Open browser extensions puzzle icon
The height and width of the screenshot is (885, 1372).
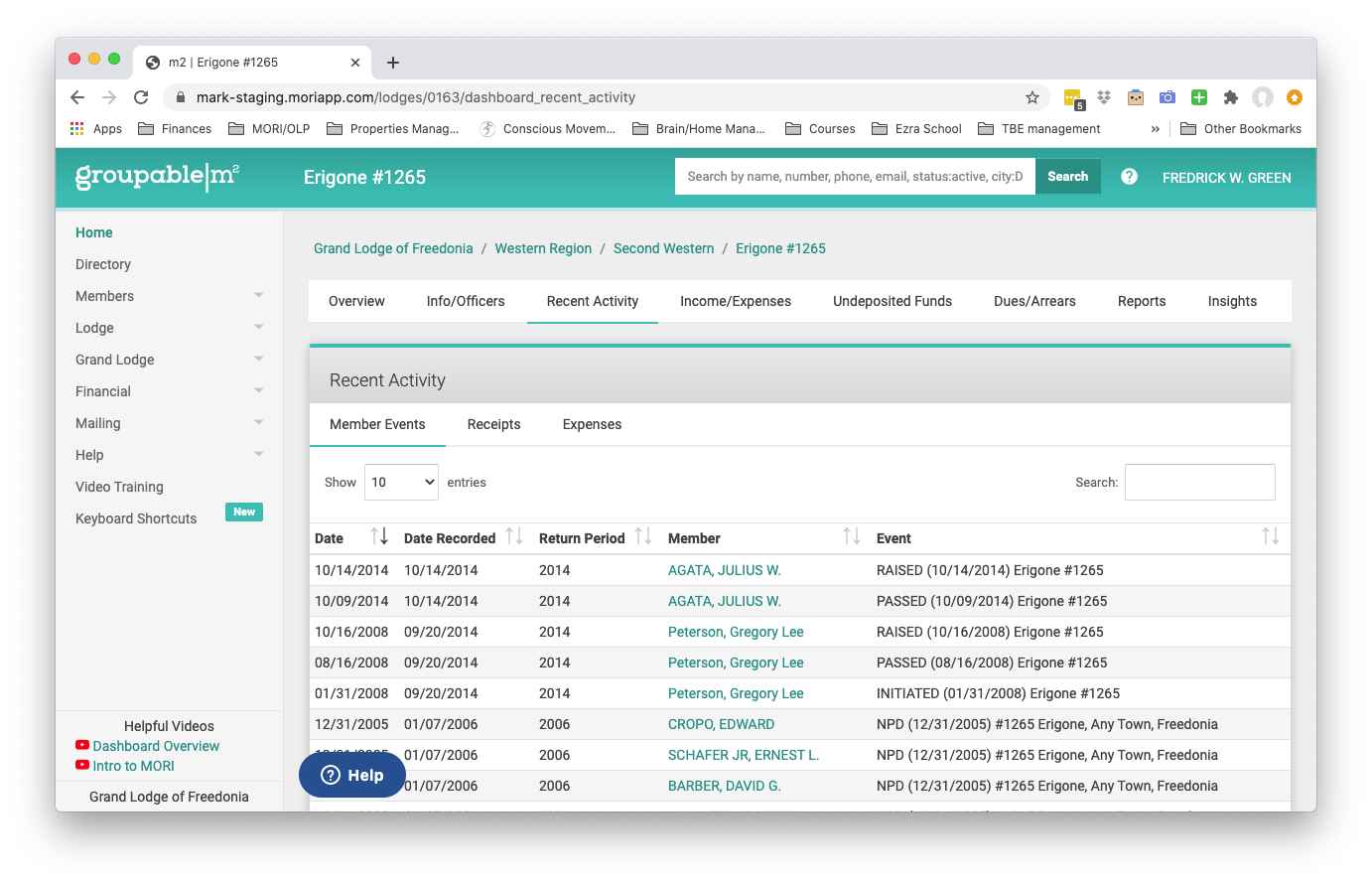pos(1231,97)
